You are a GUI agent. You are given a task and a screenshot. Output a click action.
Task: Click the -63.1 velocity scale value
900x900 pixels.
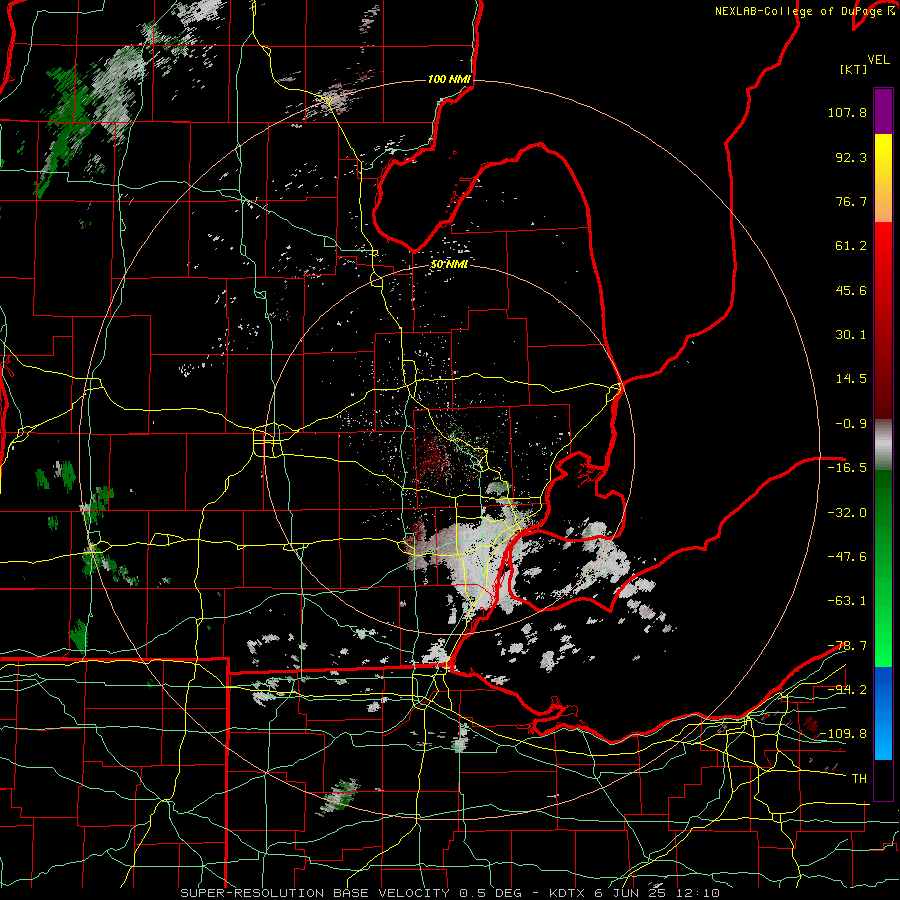847,601
